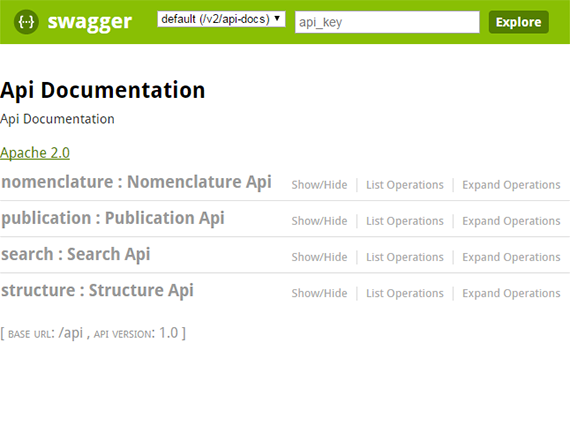The height and width of the screenshot is (428, 570).
Task: Focus the api_key input field
Action: 387,22
